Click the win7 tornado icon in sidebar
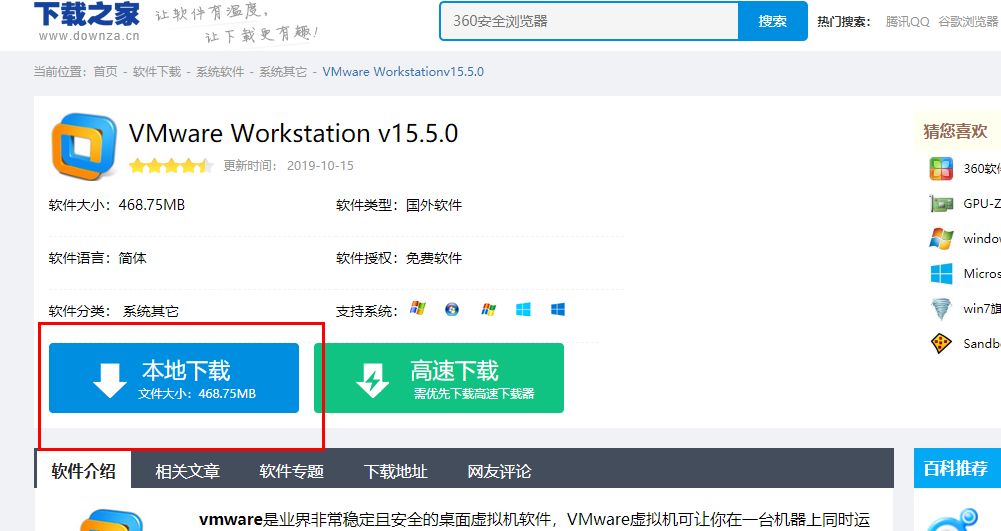The width and height of the screenshot is (1001, 531). point(941,309)
